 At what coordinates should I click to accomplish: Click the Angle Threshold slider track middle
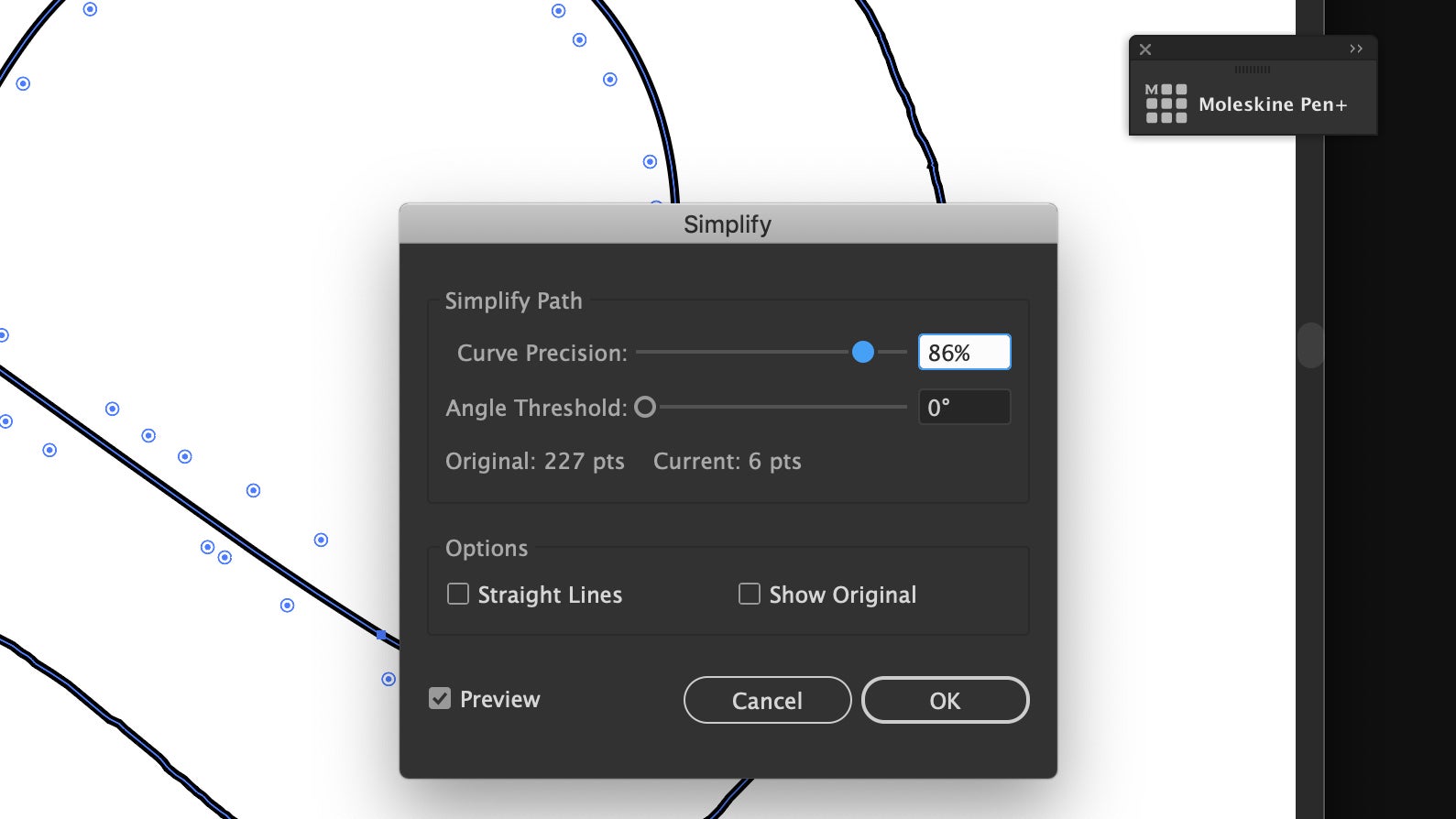(x=782, y=407)
